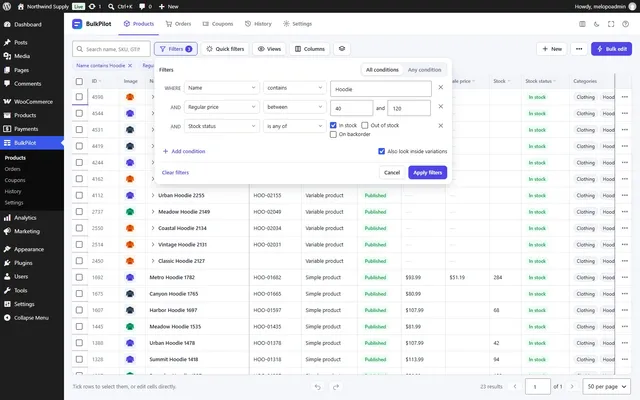Open the is any of operator dropdown
Viewport: 640px width, 400px height.
pyautogui.click(x=294, y=126)
